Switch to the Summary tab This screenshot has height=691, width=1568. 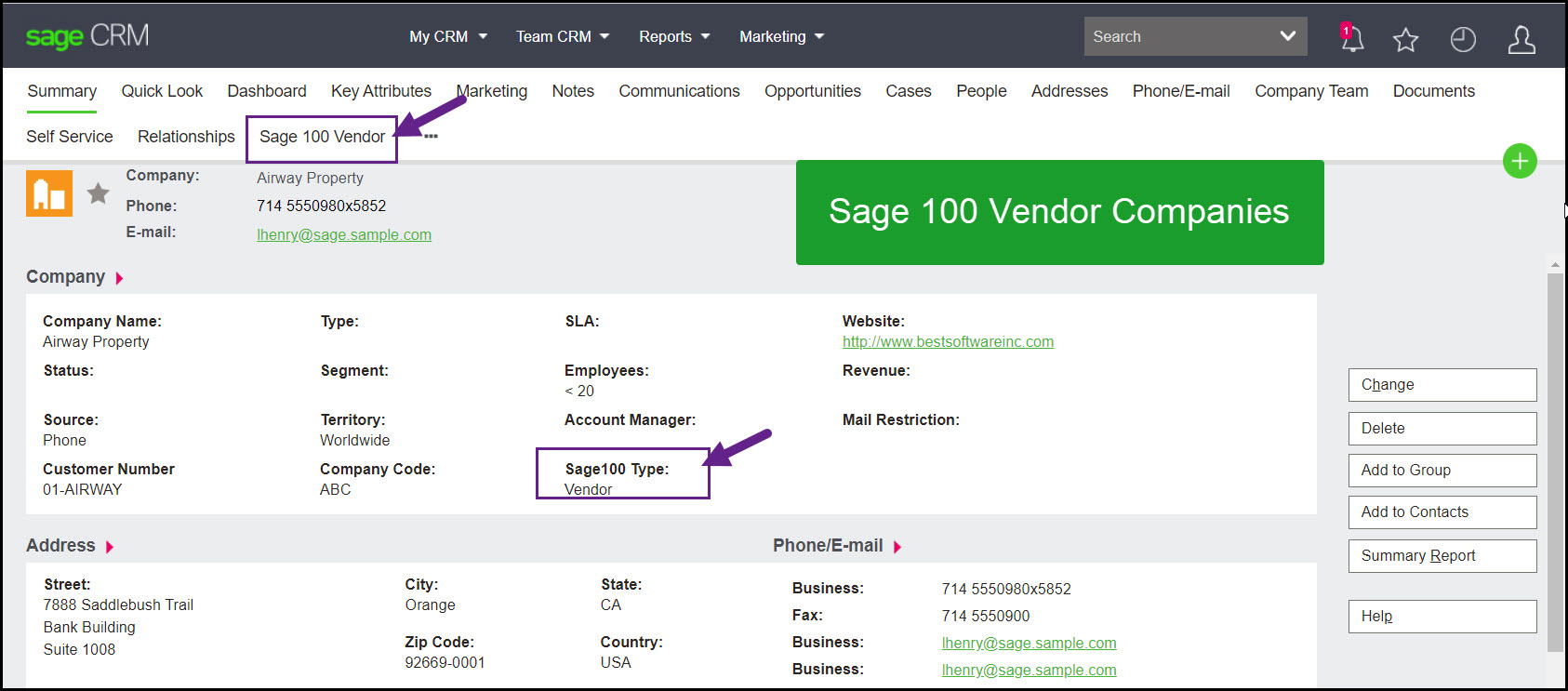click(x=62, y=91)
